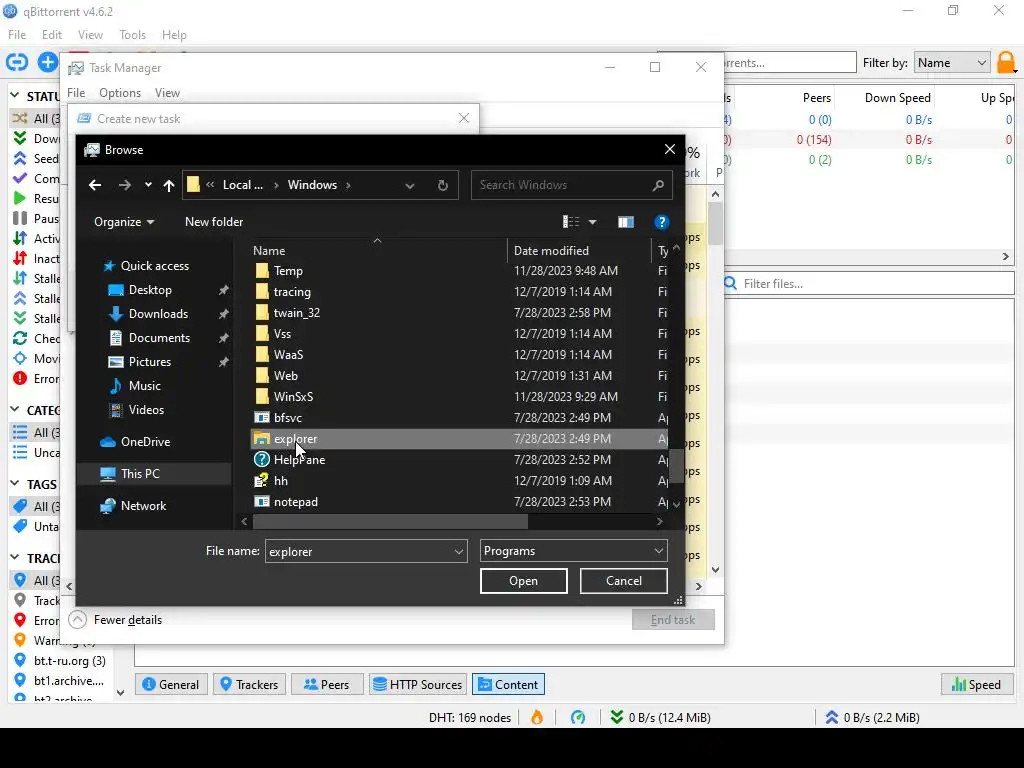Open Desktop in Quick access
The height and width of the screenshot is (768, 1024).
[x=150, y=290]
